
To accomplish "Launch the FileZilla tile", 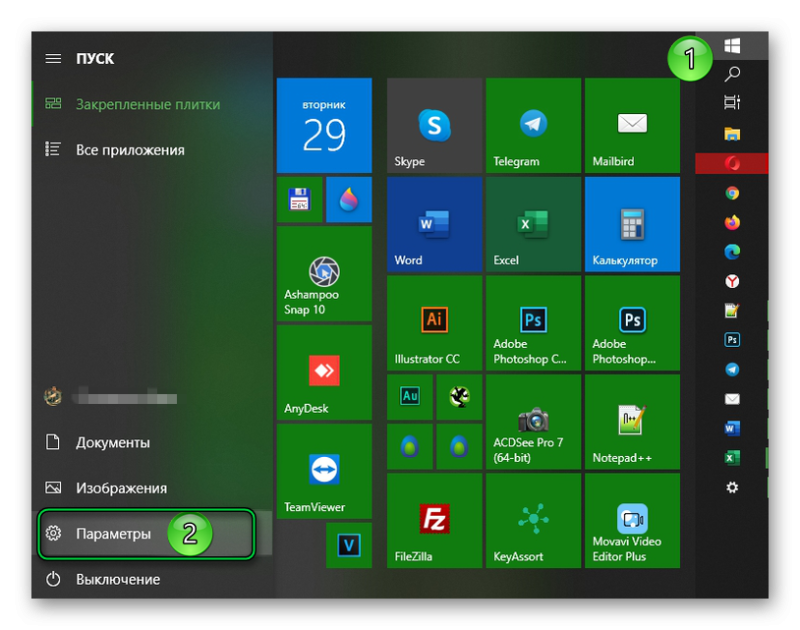I will click(435, 521).
